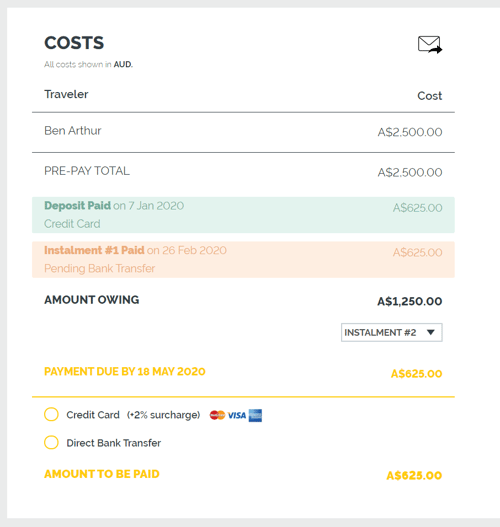Select Direct Bank Transfer radio button
The height and width of the screenshot is (527, 500).
[51, 442]
